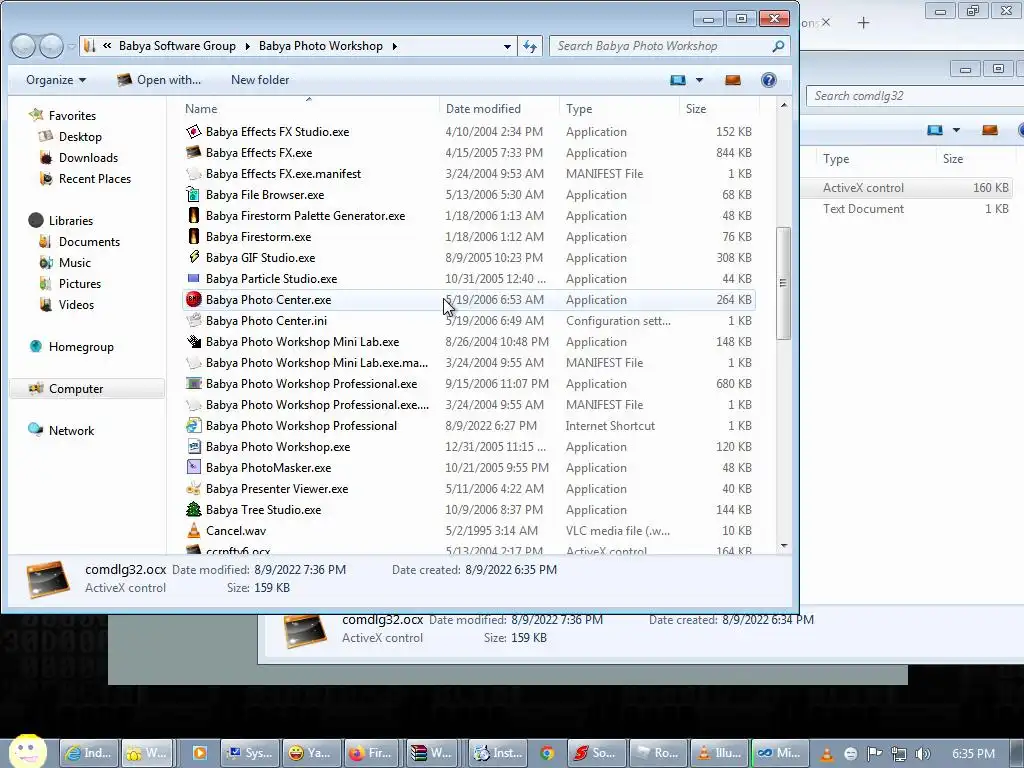
Task: Select the red Babya Photo Center.exe icon
Action: 193,300
